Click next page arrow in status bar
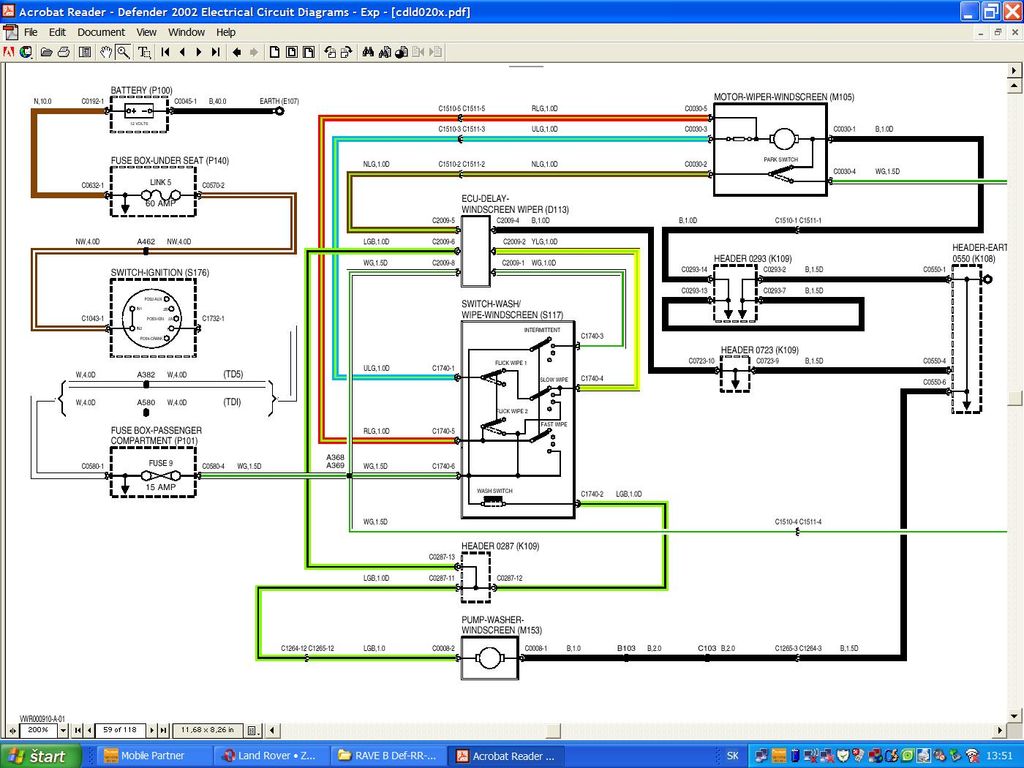Screen dimensions: 1024x768 coord(153,730)
